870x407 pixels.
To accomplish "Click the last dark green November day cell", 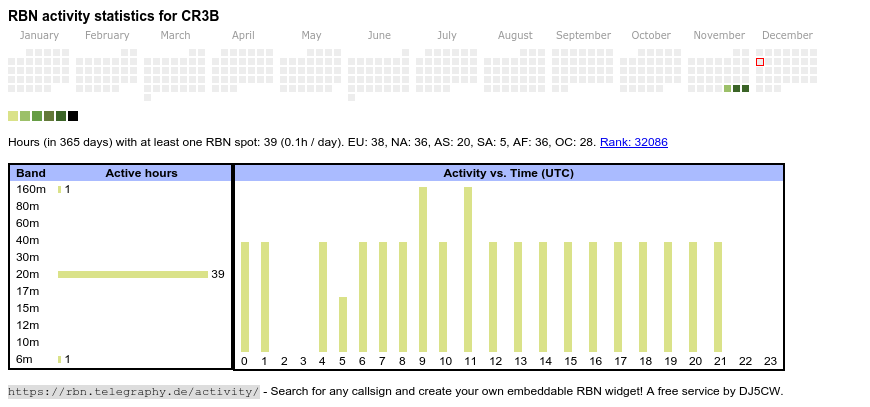I will (x=746, y=89).
